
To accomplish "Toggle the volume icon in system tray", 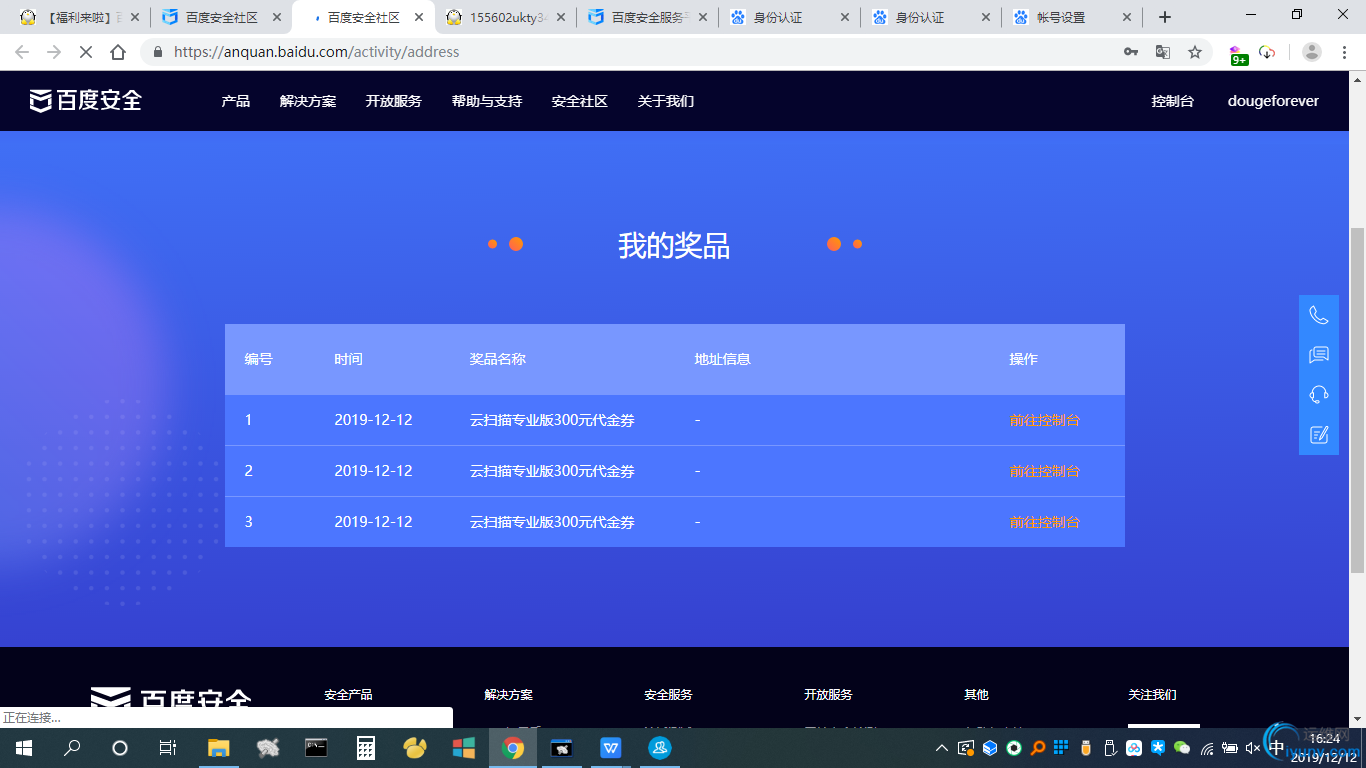I will coord(1253,748).
